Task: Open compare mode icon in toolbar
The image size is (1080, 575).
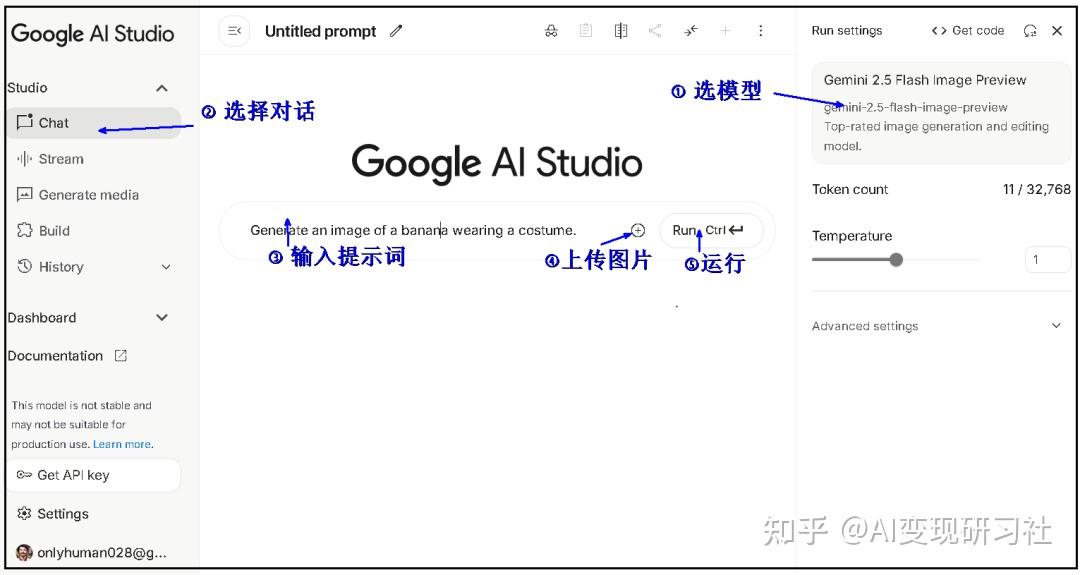Action: 621,31
